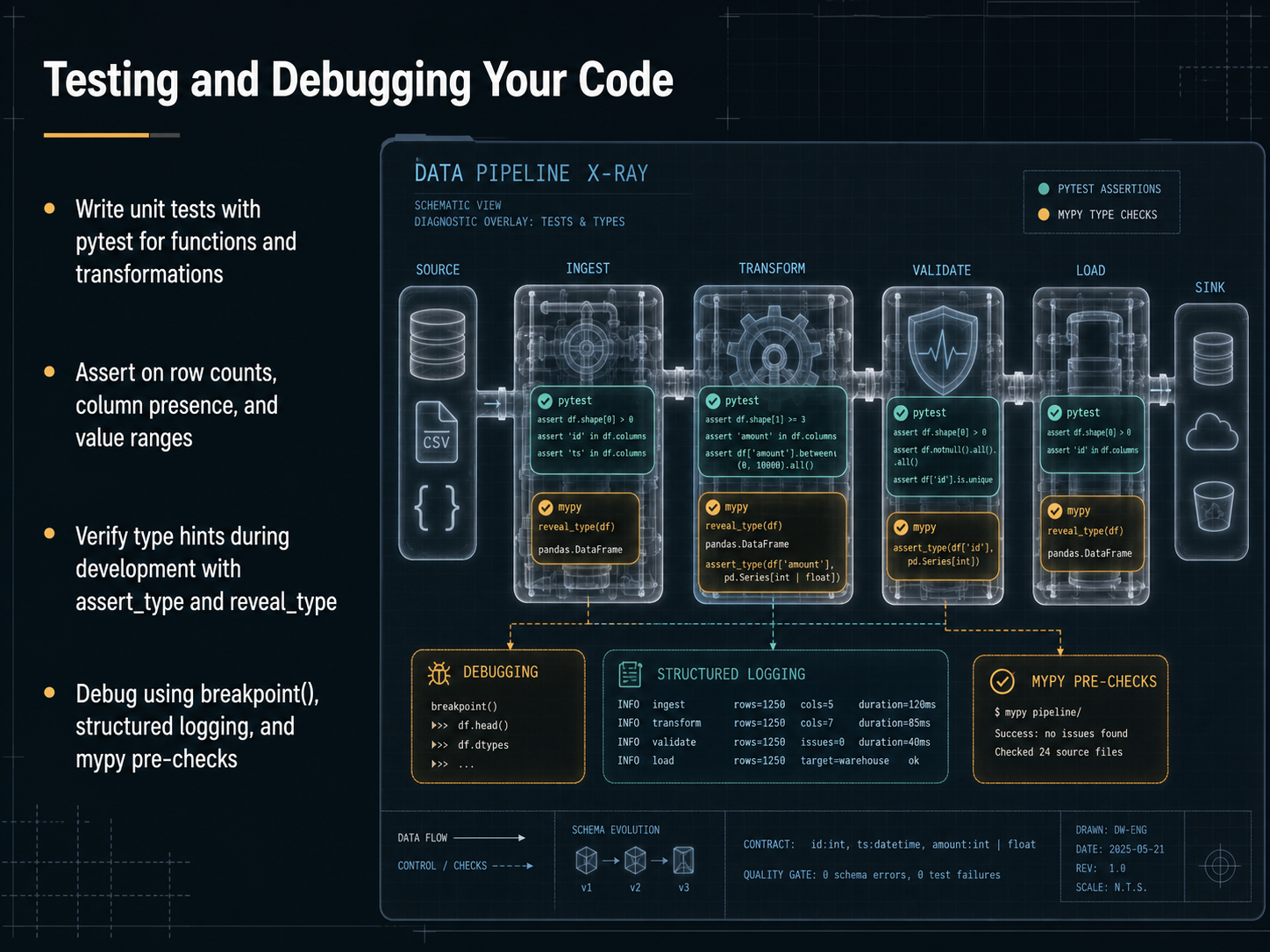Click the pytest check icon in TRANSFORM card

pyautogui.click(x=713, y=401)
